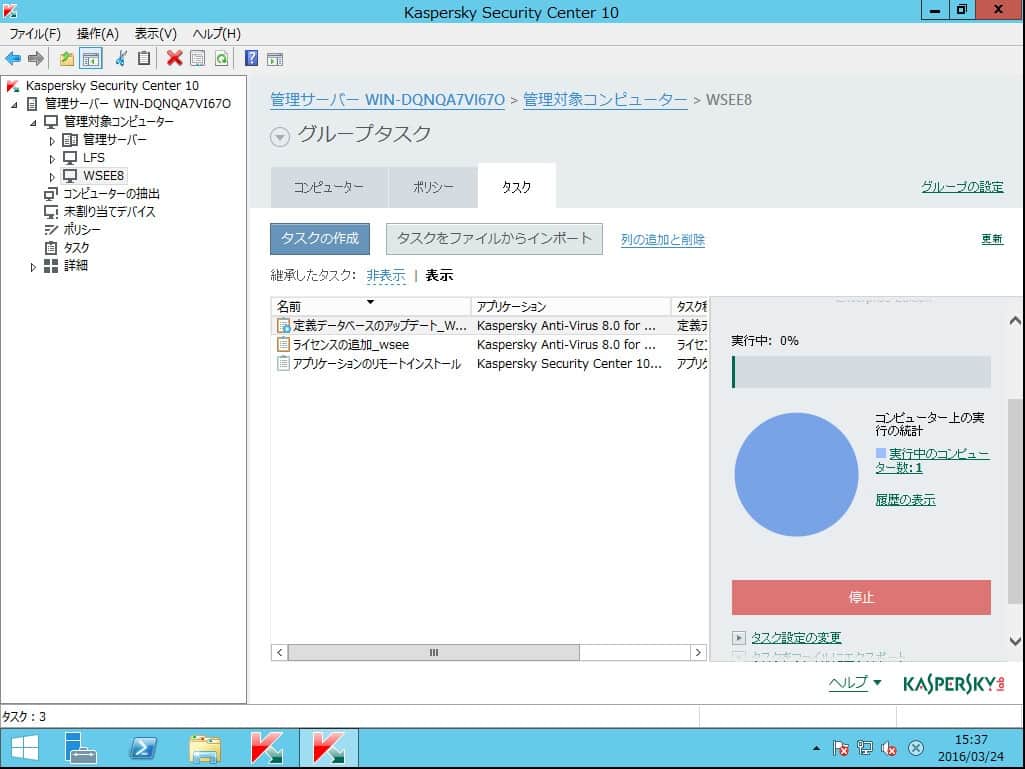Toggle the action pane toolbar icon

[x=275, y=59]
